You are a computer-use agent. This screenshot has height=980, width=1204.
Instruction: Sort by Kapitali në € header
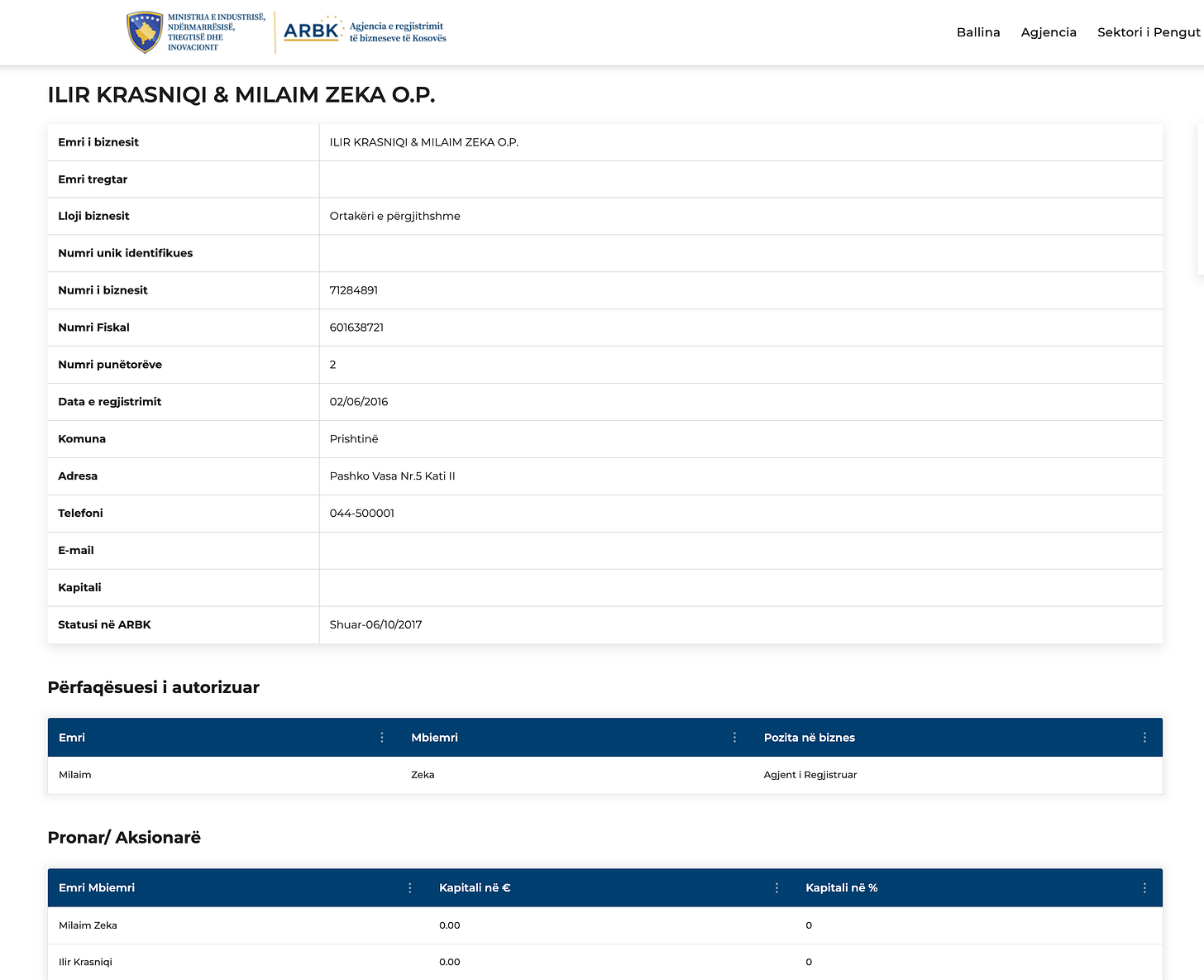point(475,888)
